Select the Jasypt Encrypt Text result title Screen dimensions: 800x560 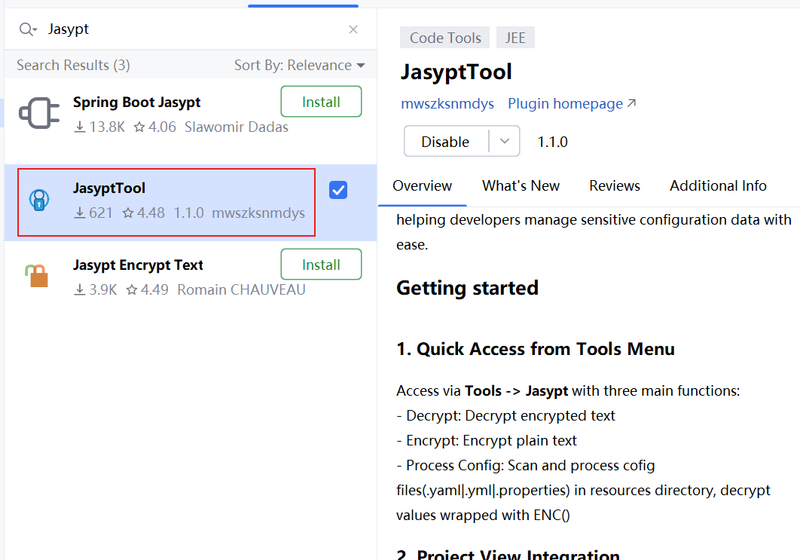point(138,265)
